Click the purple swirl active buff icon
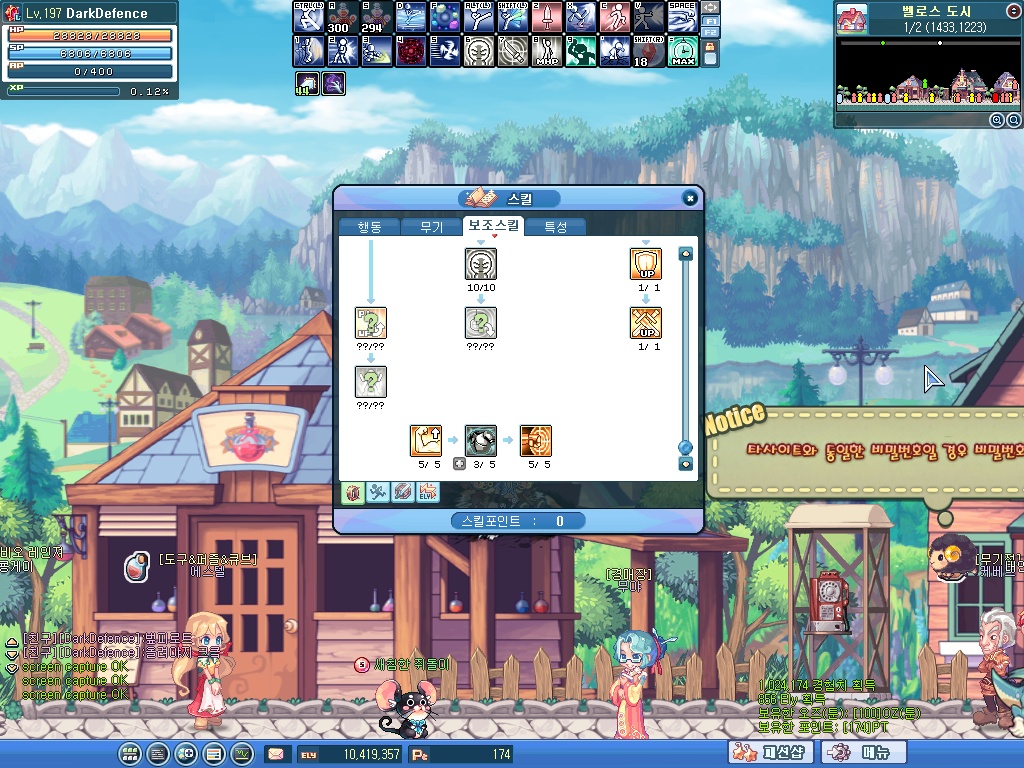The width and height of the screenshot is (1024, 768). [334, 84]
